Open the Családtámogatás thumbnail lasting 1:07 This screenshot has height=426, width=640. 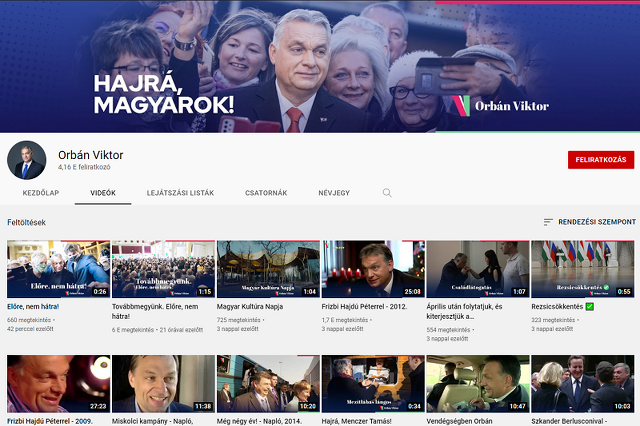pos(478,269)
